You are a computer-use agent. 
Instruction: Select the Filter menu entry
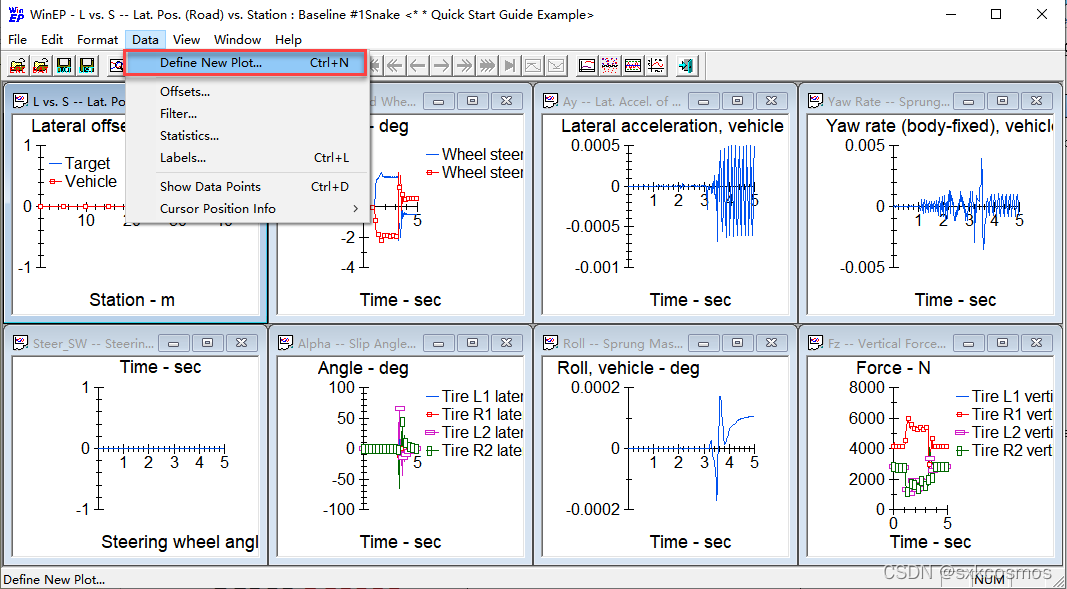pyautogui.click(x=248, y=114)
